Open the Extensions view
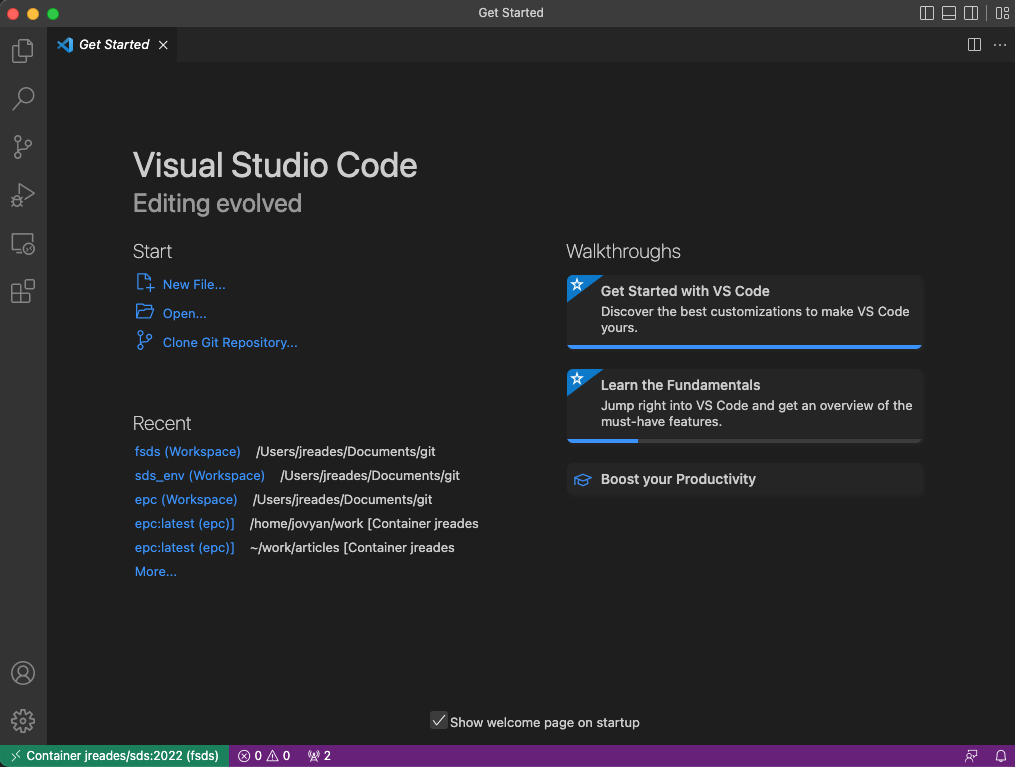This screenshot has width=1015, height=767. (x=23, y=291)
